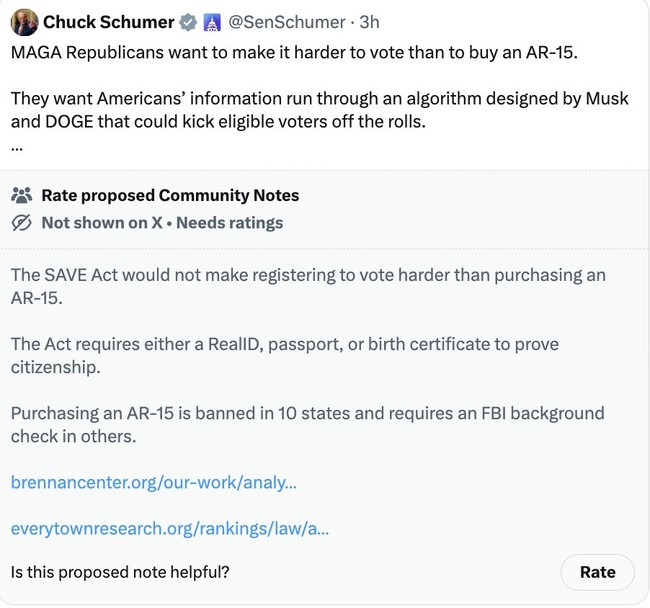Click the crossed-out eye 'Not shown' icon

coord(22,223)
